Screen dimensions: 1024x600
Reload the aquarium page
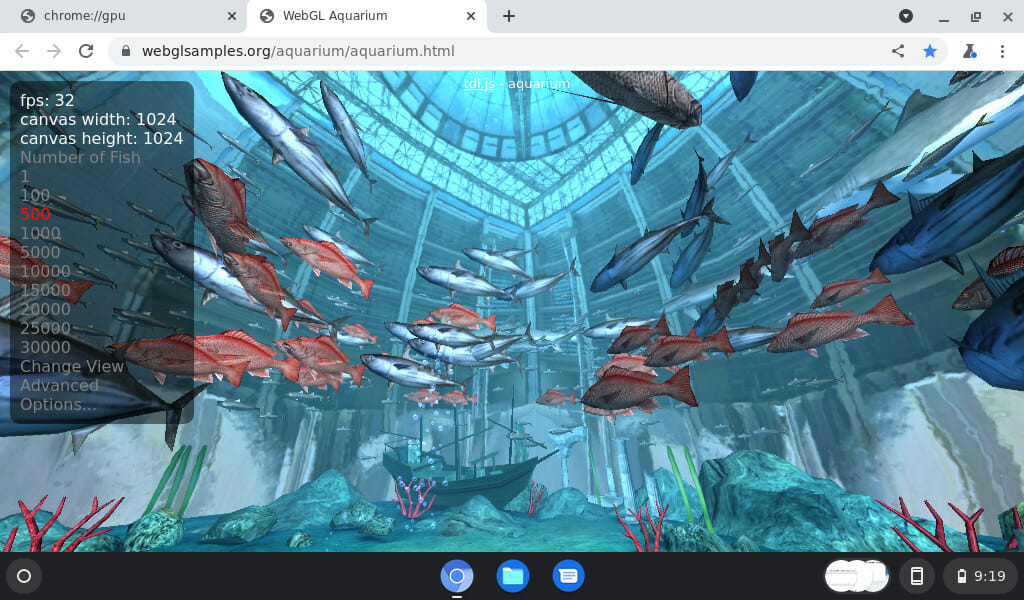pos(86,51)
